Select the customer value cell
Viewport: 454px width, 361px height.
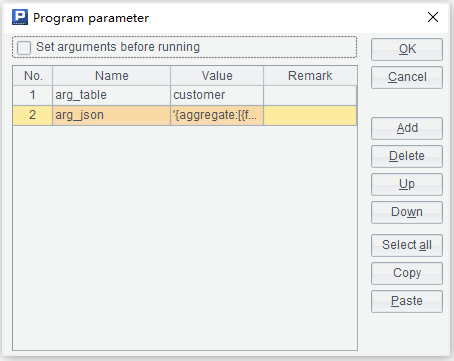[x=217, y=95]
